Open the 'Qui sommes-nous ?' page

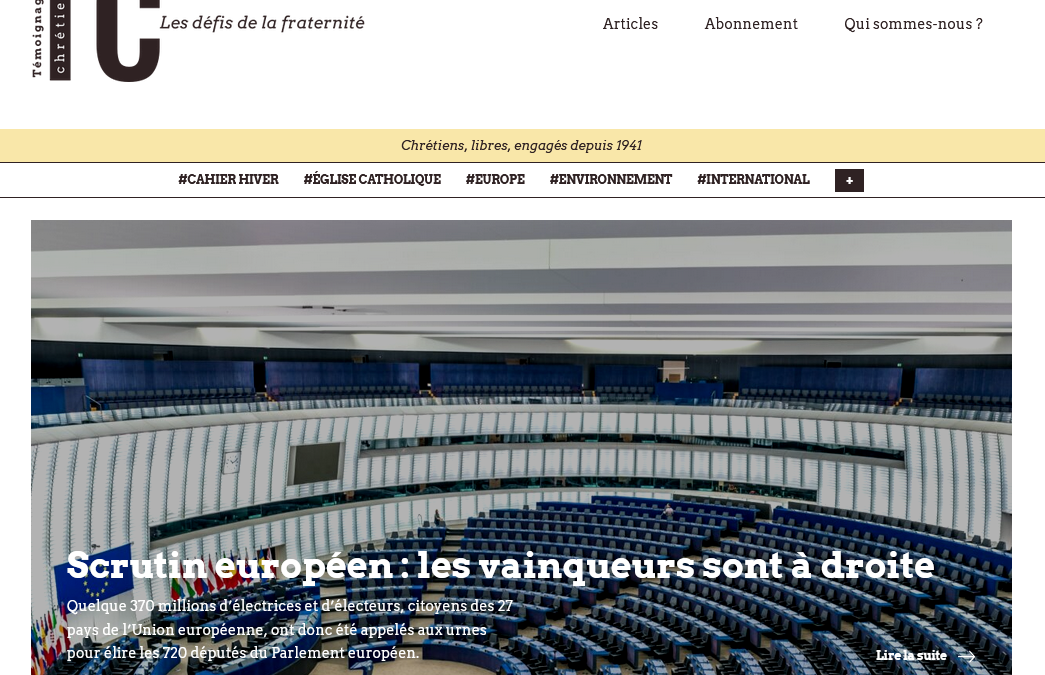coord(913,24)
